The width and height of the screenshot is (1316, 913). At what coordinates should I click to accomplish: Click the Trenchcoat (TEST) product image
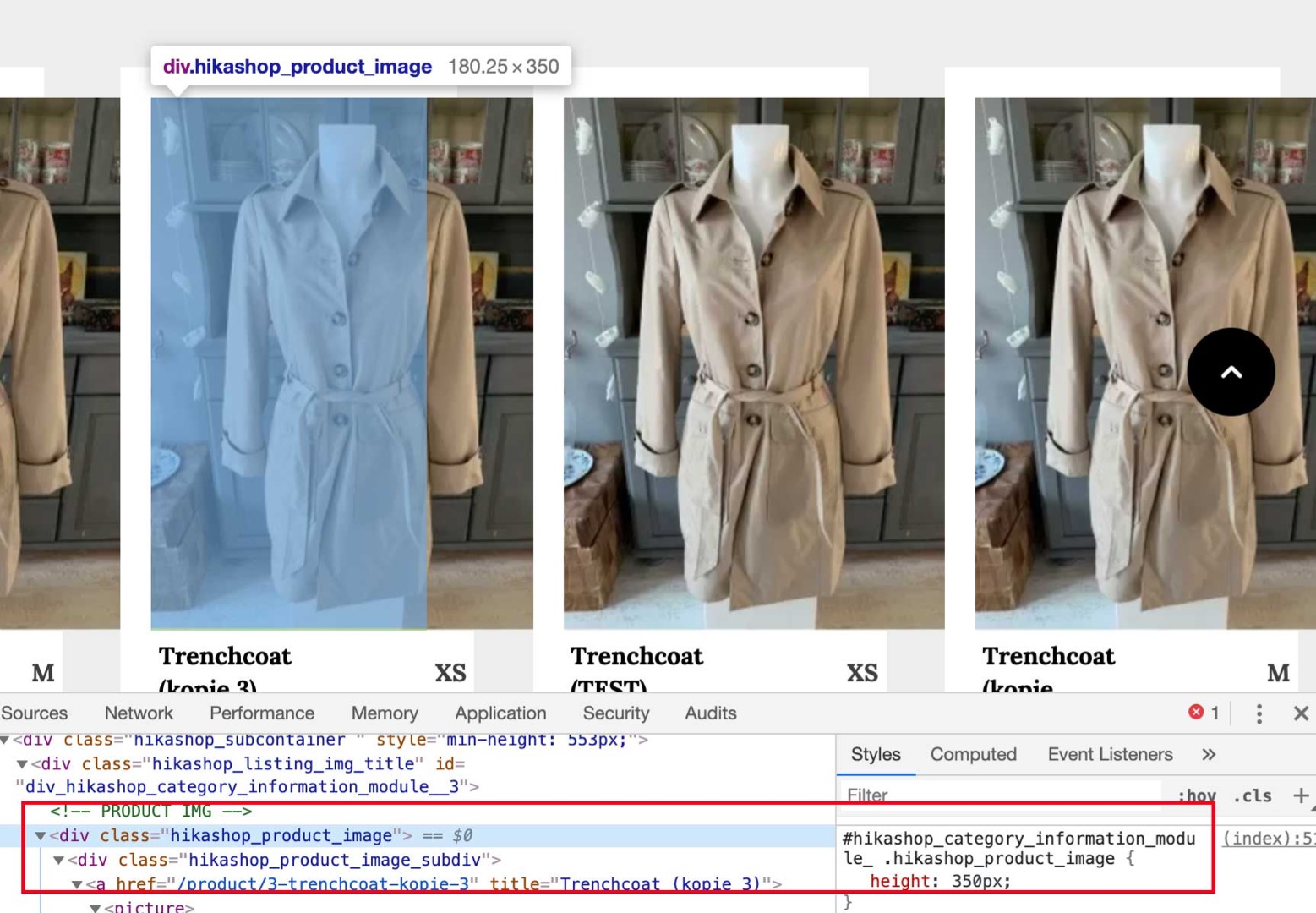click(x=753, y=364)
